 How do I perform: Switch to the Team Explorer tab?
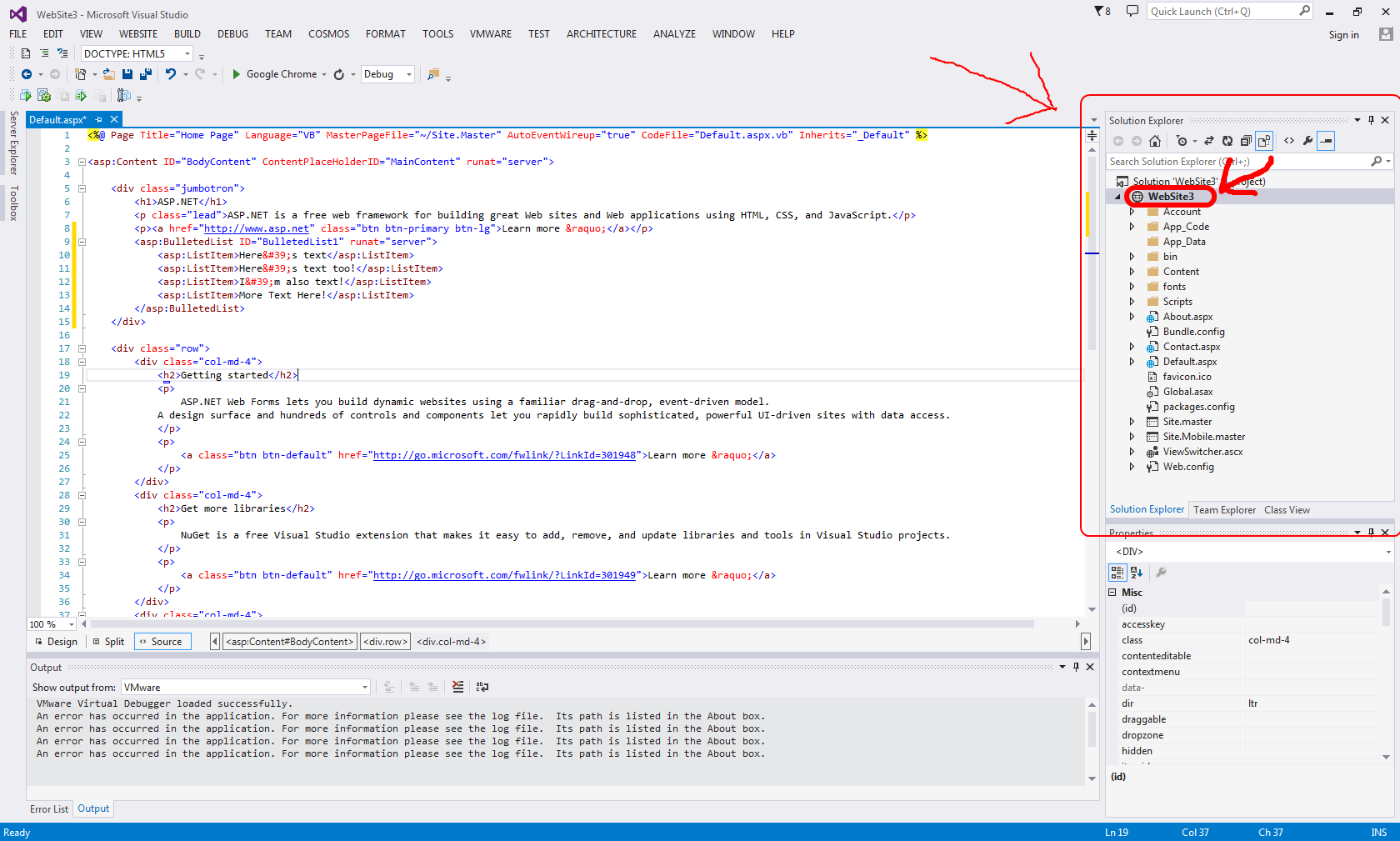[1223, 509]
